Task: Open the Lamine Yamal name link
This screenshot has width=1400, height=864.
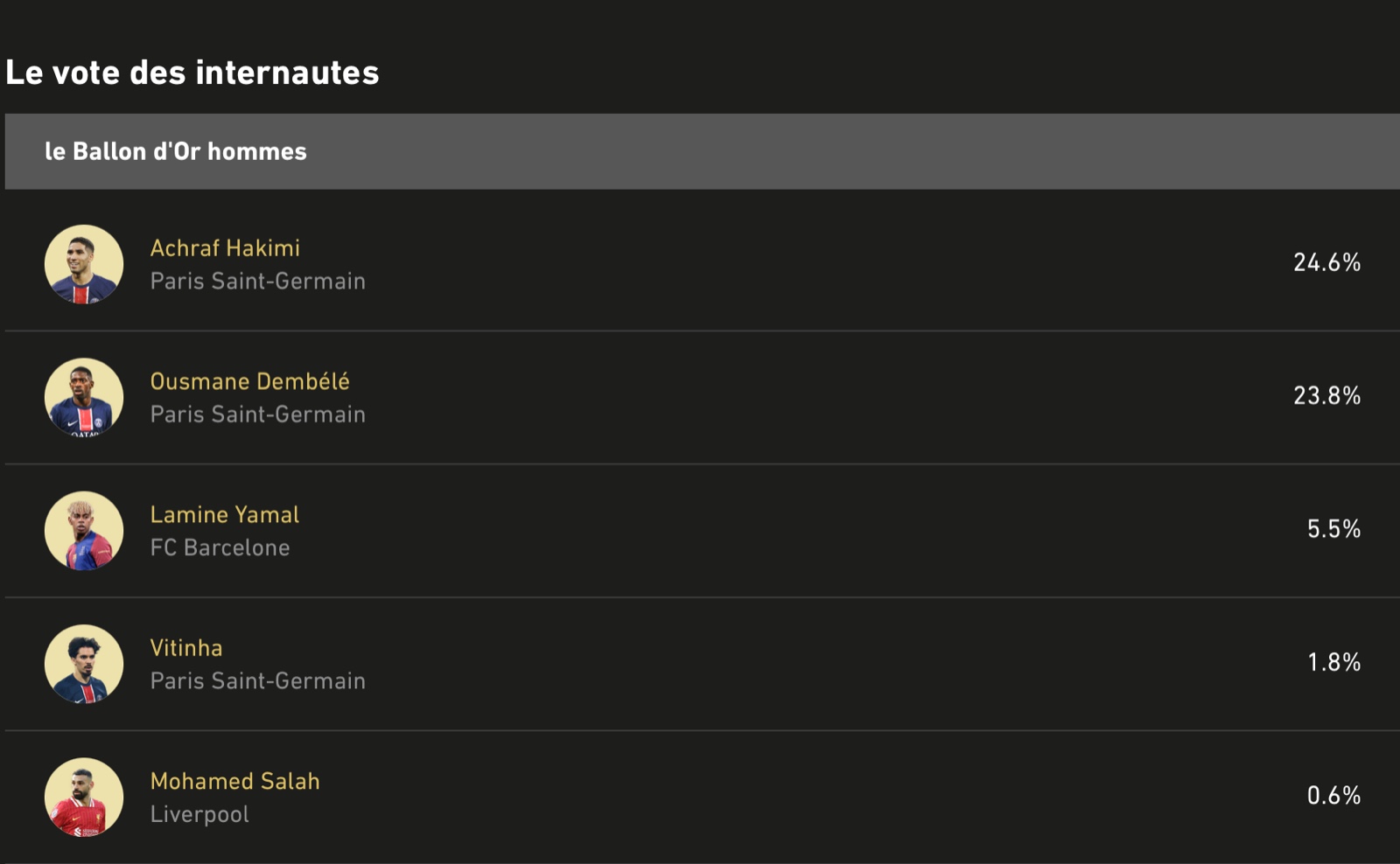Action: pyautogui.click(x=224, y=514)
